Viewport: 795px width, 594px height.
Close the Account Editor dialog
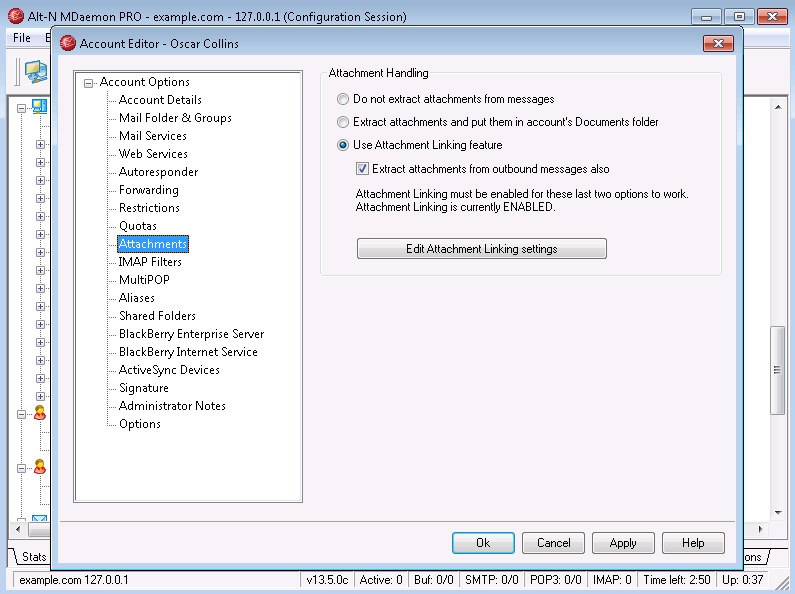pyautogui.click(x=718, y=44)
